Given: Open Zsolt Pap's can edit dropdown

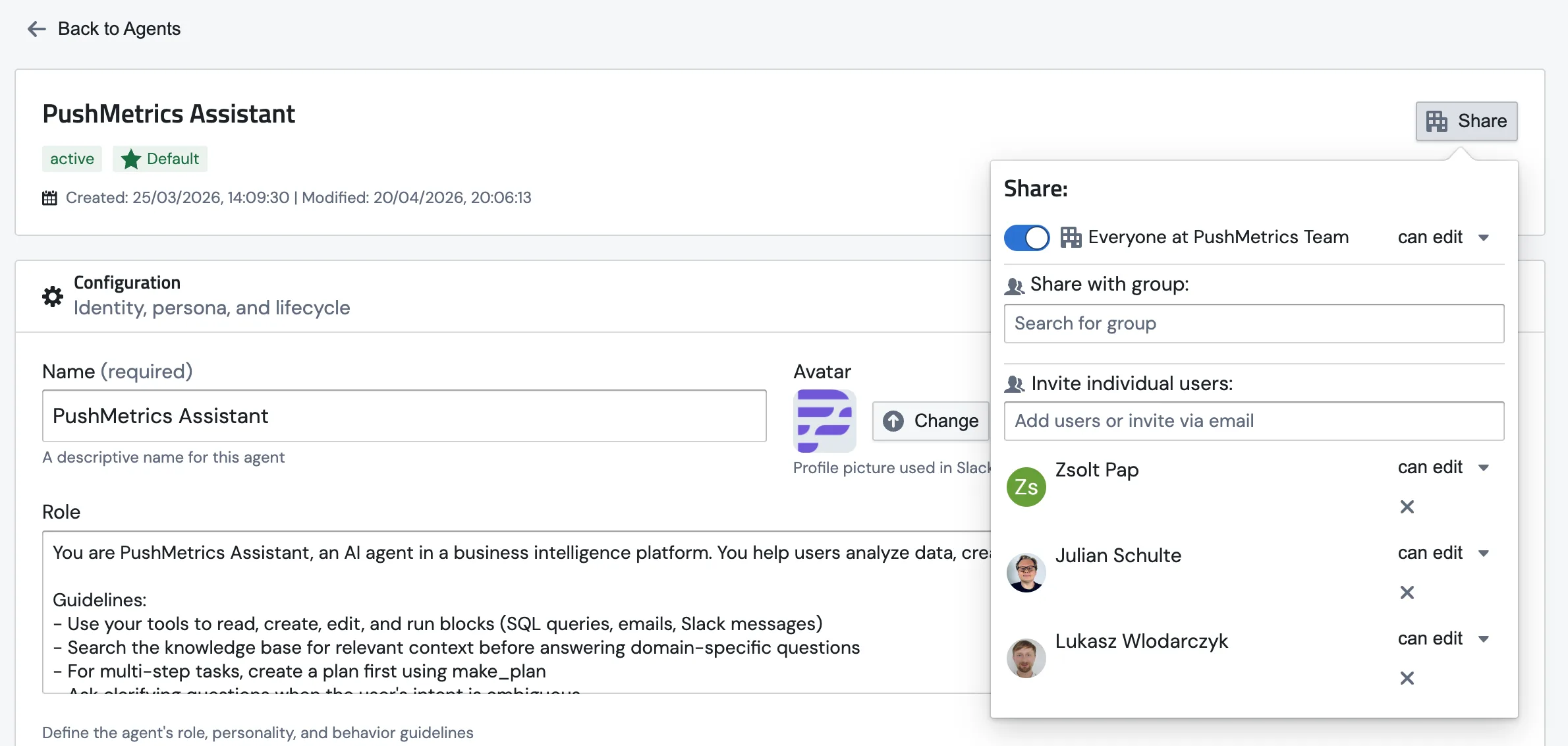Looking at the screenshot, I should pyautogui.click(x=1443, y=467).
